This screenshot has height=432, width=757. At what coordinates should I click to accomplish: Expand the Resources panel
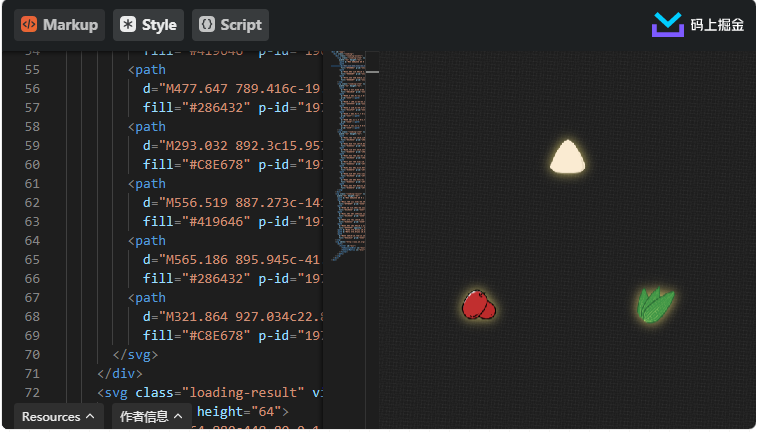[58, 416]
